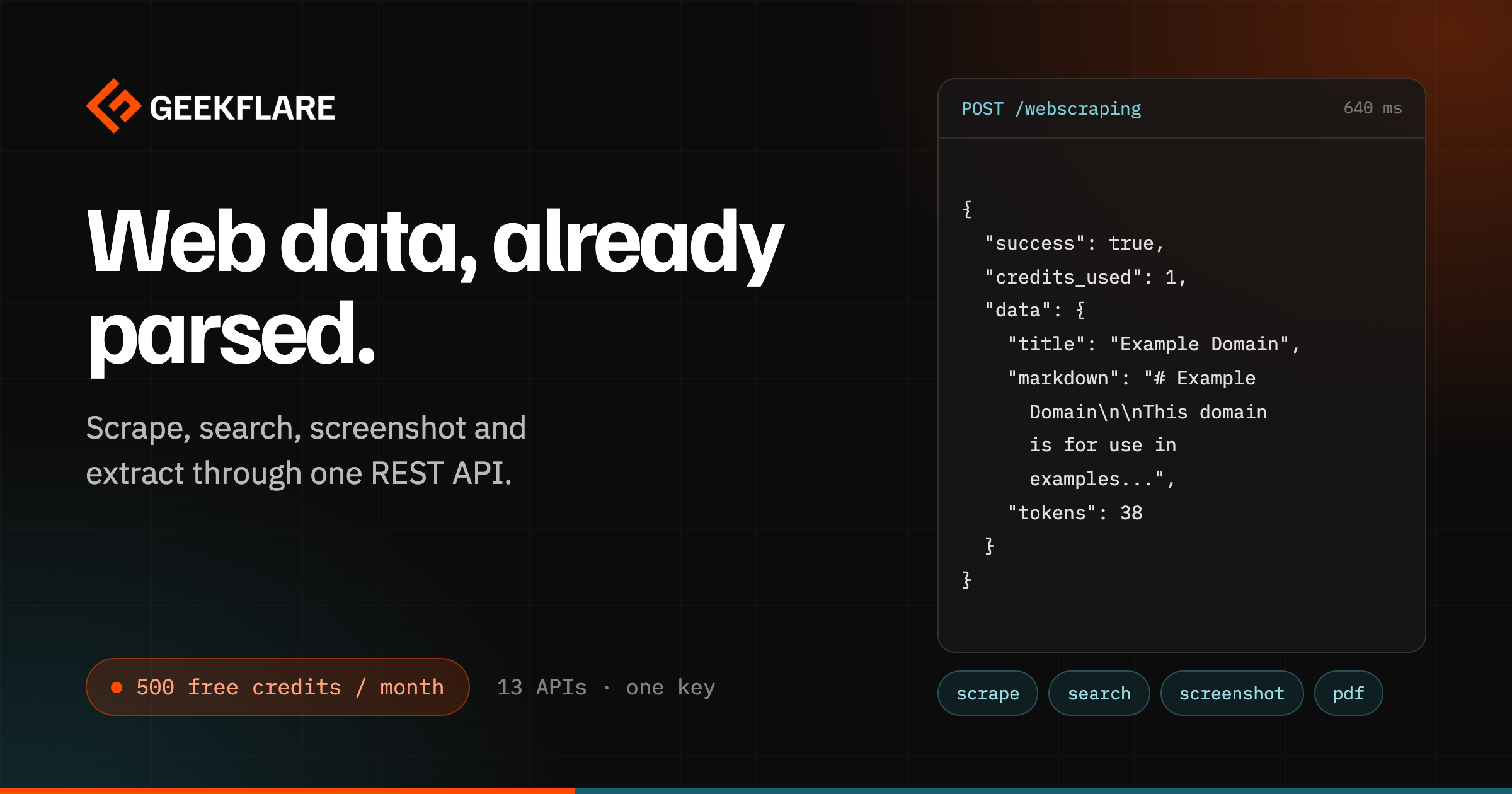Viewport: 1512px width, 794px height.
Task: Select the "pdf" tag chip
Action: pos(1349,693)
